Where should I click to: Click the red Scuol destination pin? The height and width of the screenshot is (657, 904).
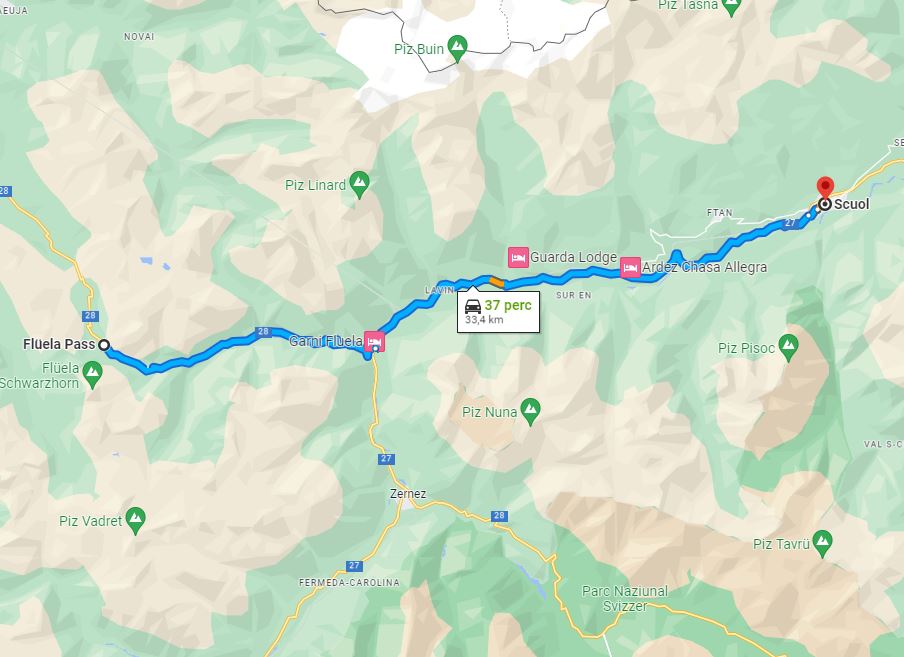[x=826, y=188]
